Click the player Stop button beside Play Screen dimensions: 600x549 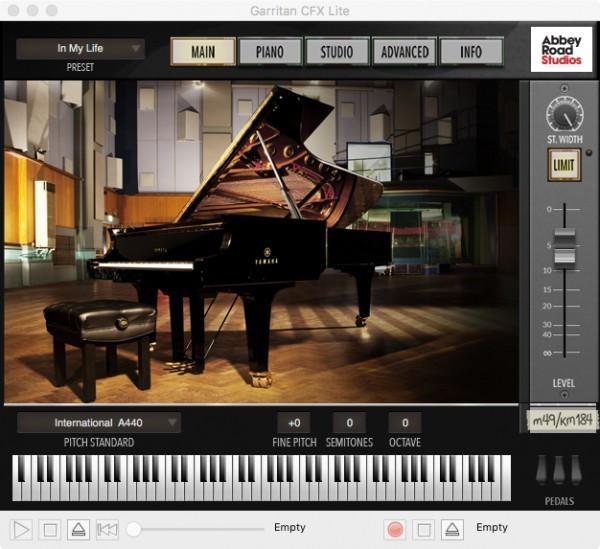[50, 530]
